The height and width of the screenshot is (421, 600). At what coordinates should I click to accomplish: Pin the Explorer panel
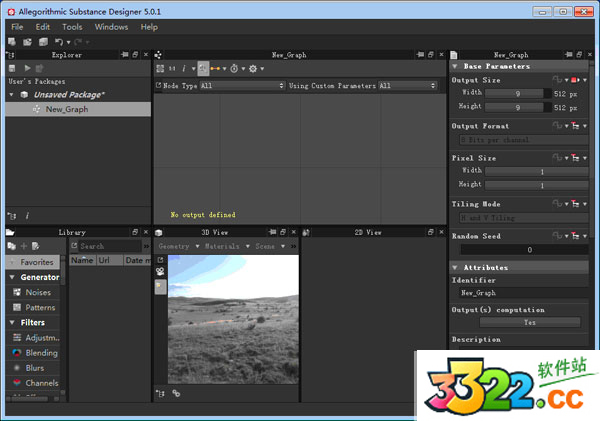click(124, 55)
